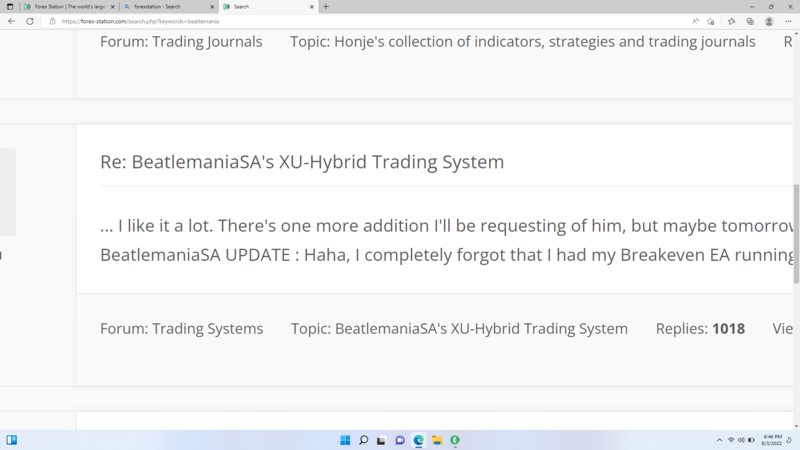Close the forexstation - Search tab
This screenshot has height=450, width=800.
tap(212, 7)
